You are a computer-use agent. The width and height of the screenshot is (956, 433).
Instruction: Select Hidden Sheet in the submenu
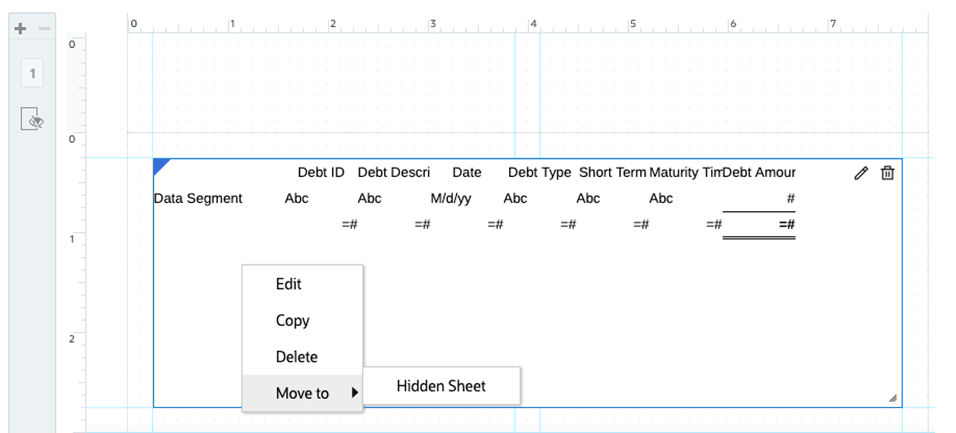point(441,386)
